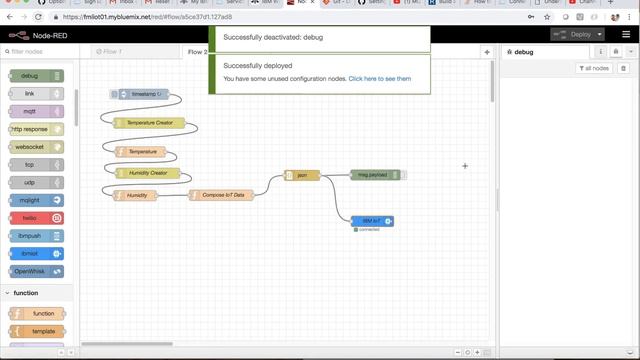Toggle the msg.payload debug node on
This screenshot has width=640, height=360.
tap(403, 175)
